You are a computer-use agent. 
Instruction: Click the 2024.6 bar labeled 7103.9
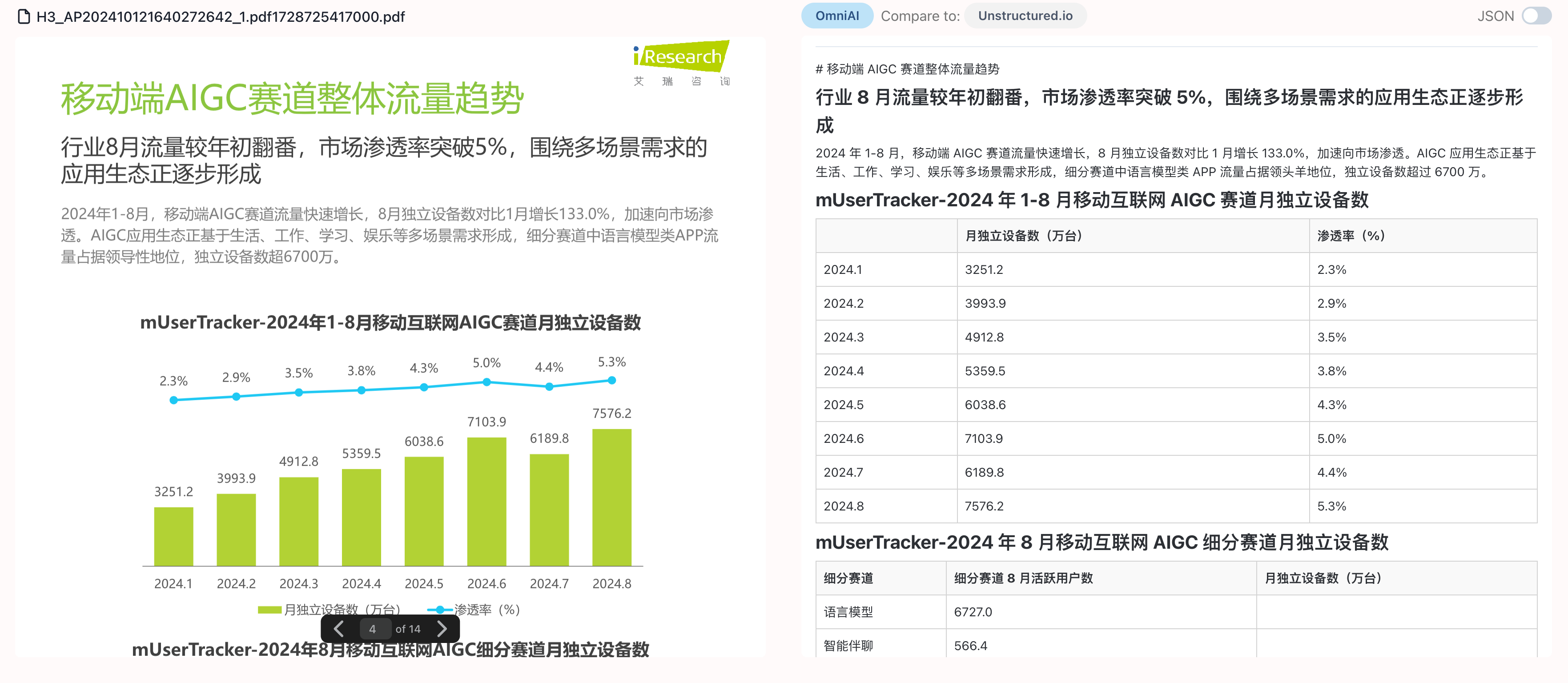486,502
